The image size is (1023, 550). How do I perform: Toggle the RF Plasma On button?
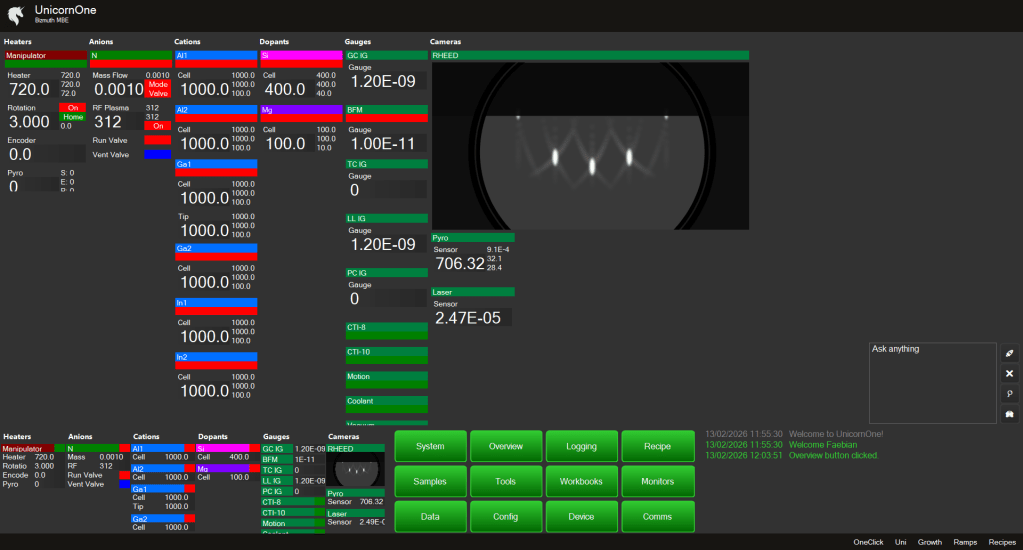tap(157, 126)
